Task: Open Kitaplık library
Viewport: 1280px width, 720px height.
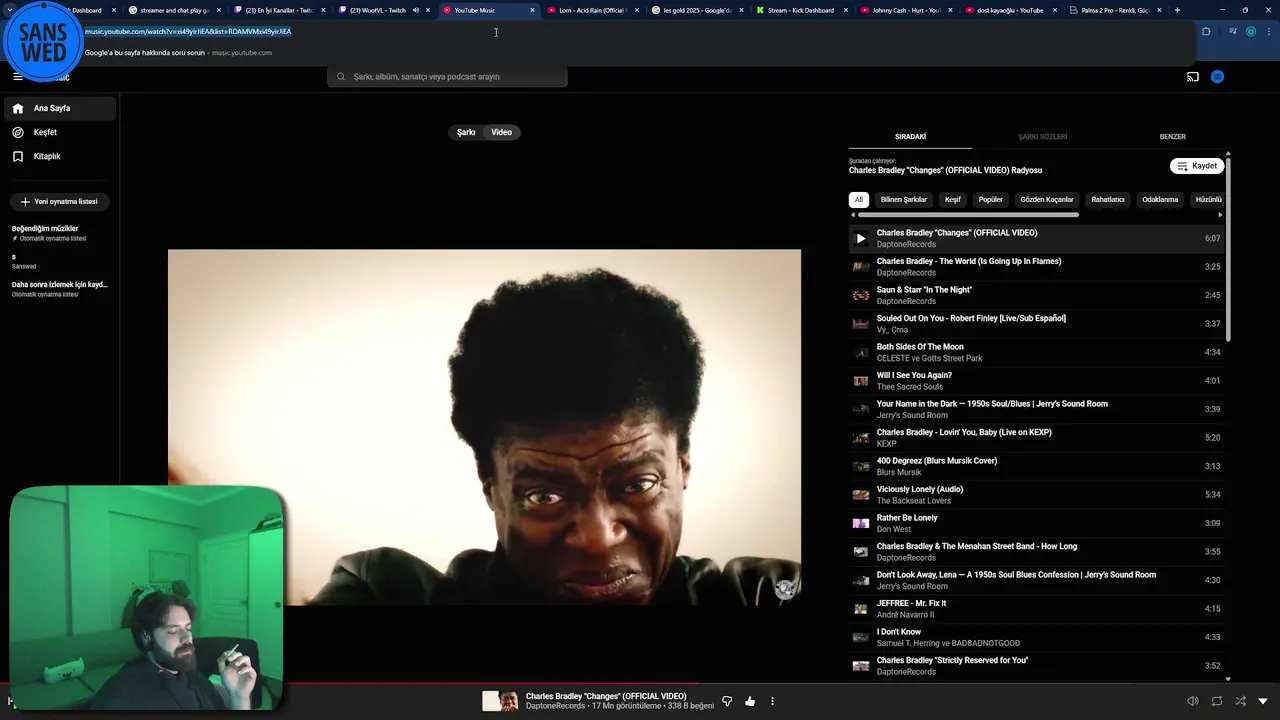Action: (60, 156)
